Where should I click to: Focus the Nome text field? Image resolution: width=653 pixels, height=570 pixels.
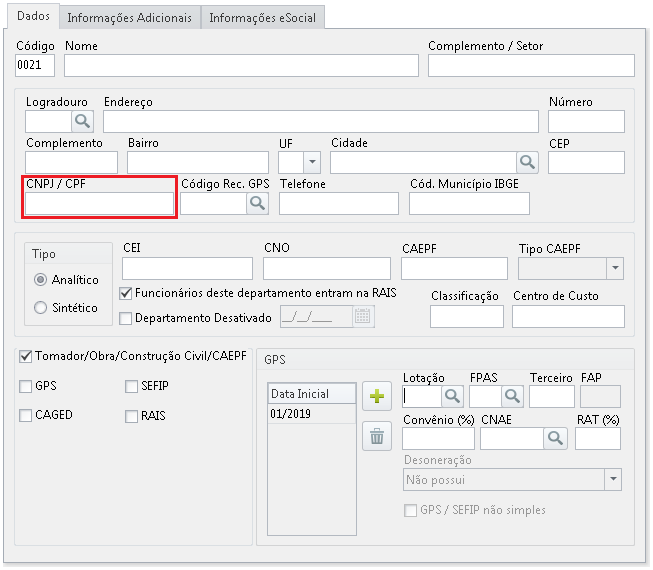click(x=241, y=66)
